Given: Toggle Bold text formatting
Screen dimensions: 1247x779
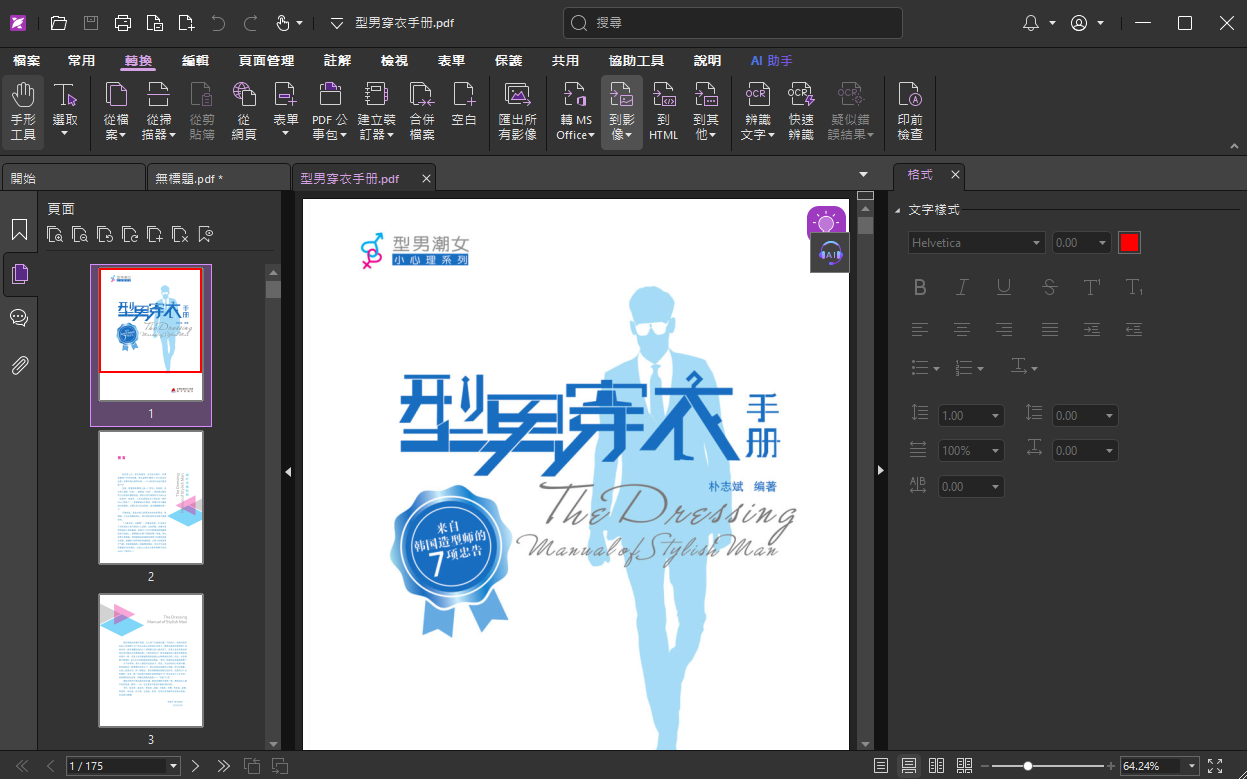Looking at the screenshot, I should point(920,288).
